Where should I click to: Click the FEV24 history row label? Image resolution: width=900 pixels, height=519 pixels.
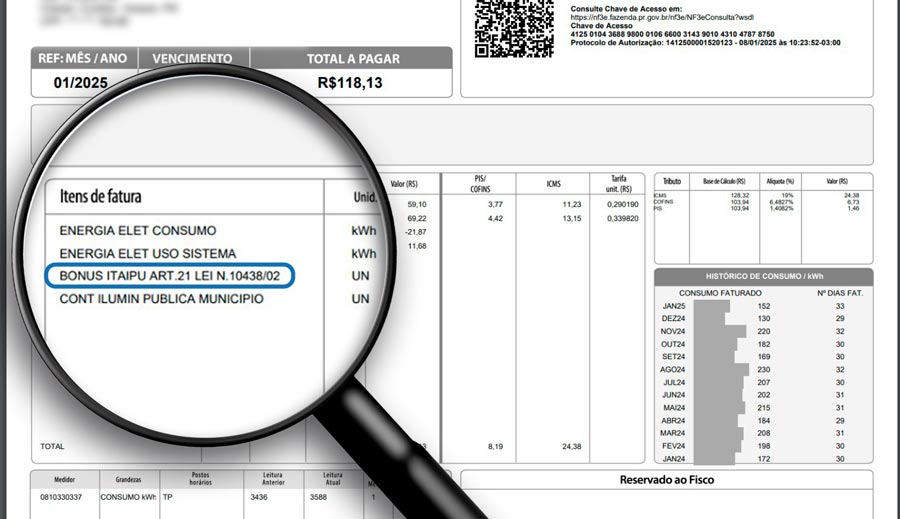click(x=673, y=446)
